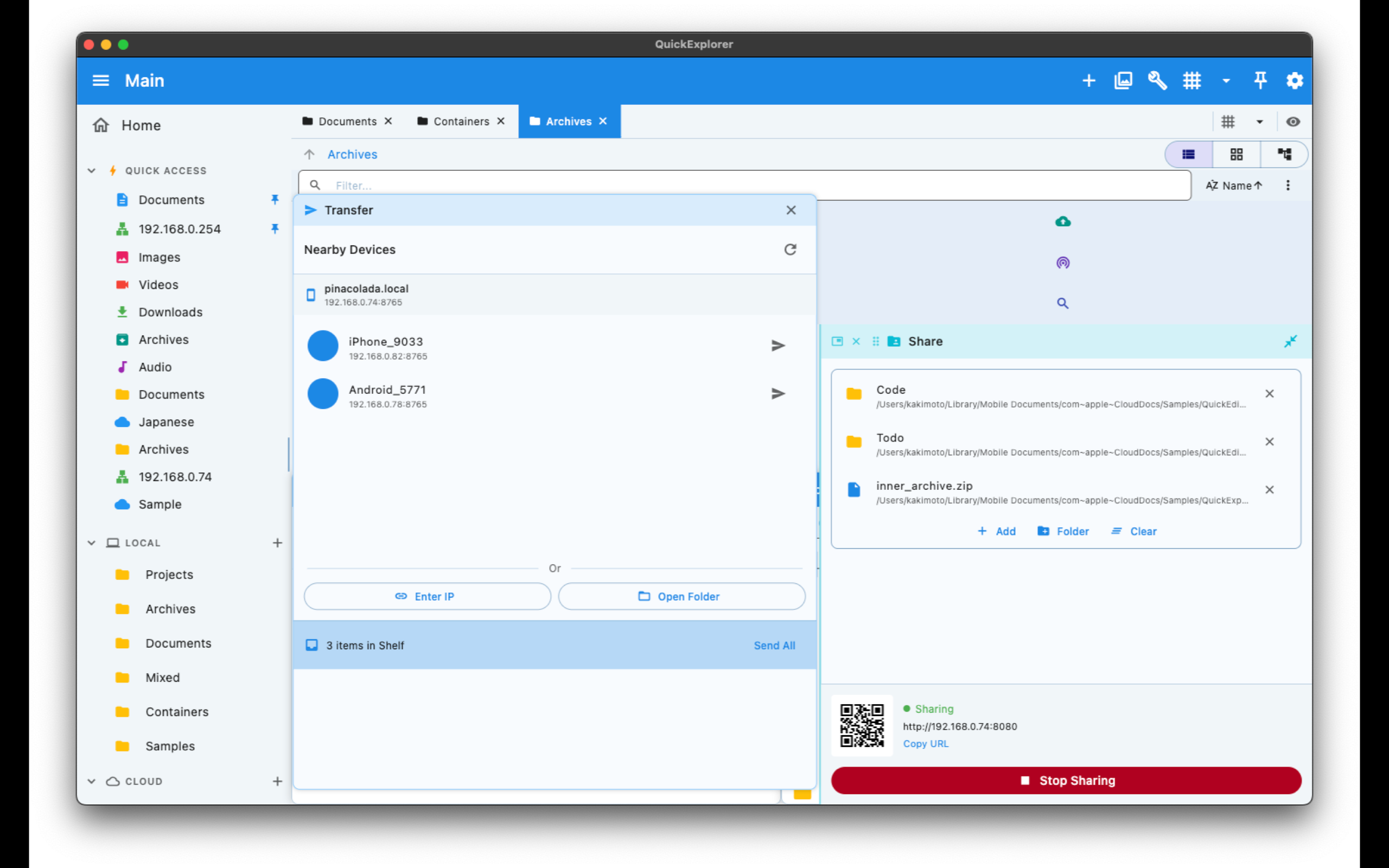This screenshot has width=1389, height=868.
Task: Send to iPhone_9033 using arrow icon
Action: click(x=778, y=346)
